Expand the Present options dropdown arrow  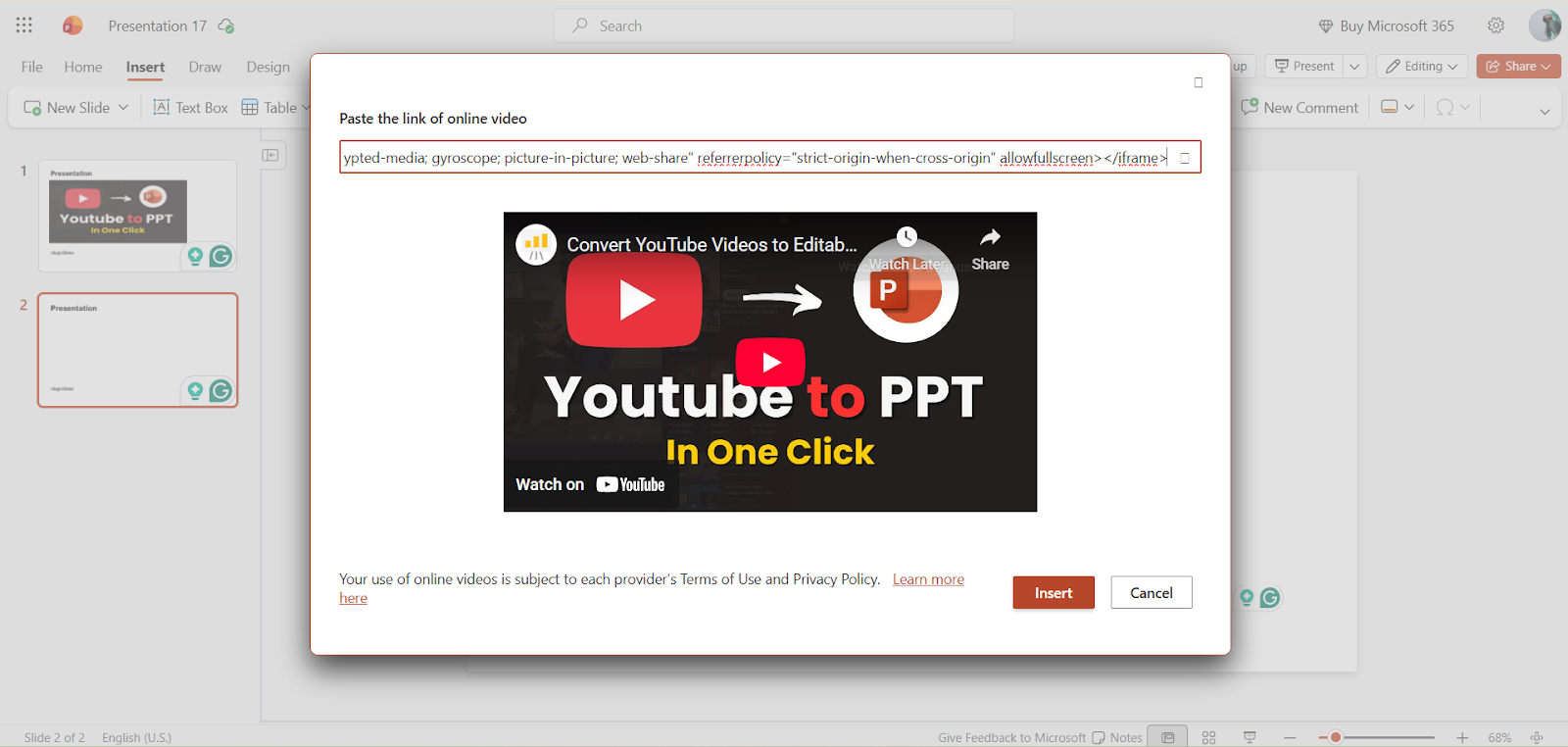point(1354,67)
